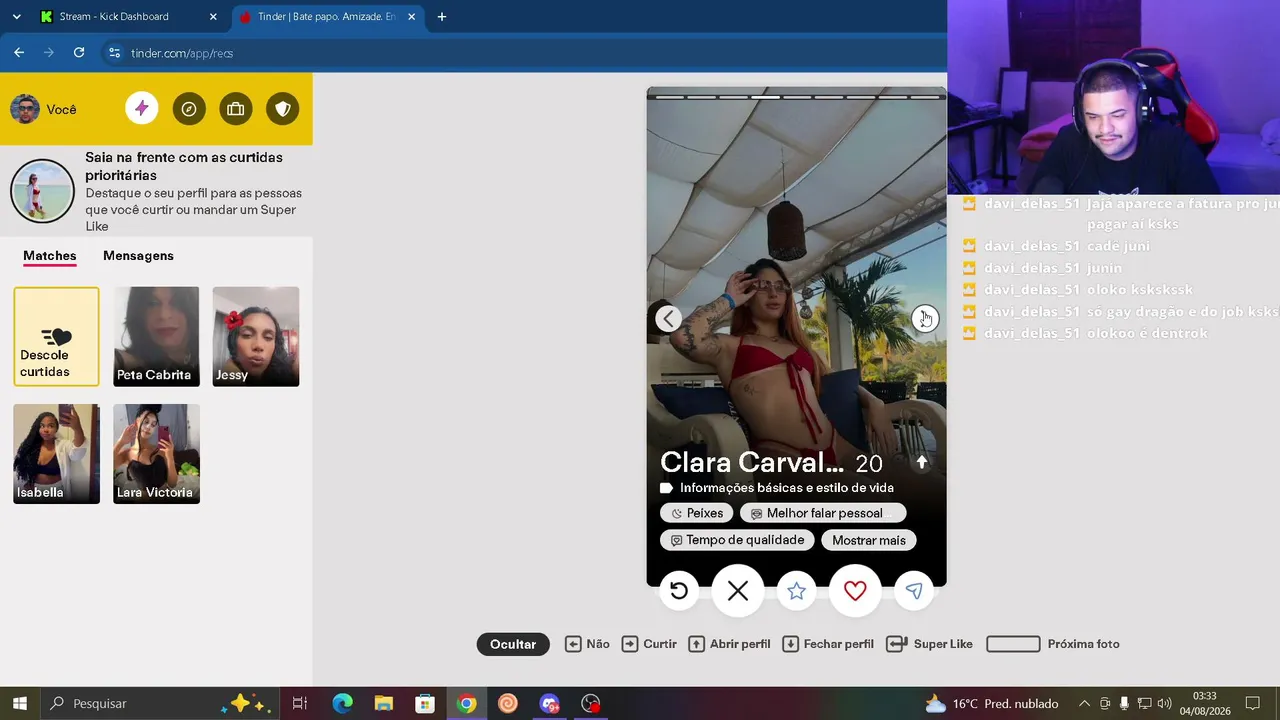Click the Não left-arrow shortcut hint
Screen dimensions: 1280x720
(x=587, y=644)
